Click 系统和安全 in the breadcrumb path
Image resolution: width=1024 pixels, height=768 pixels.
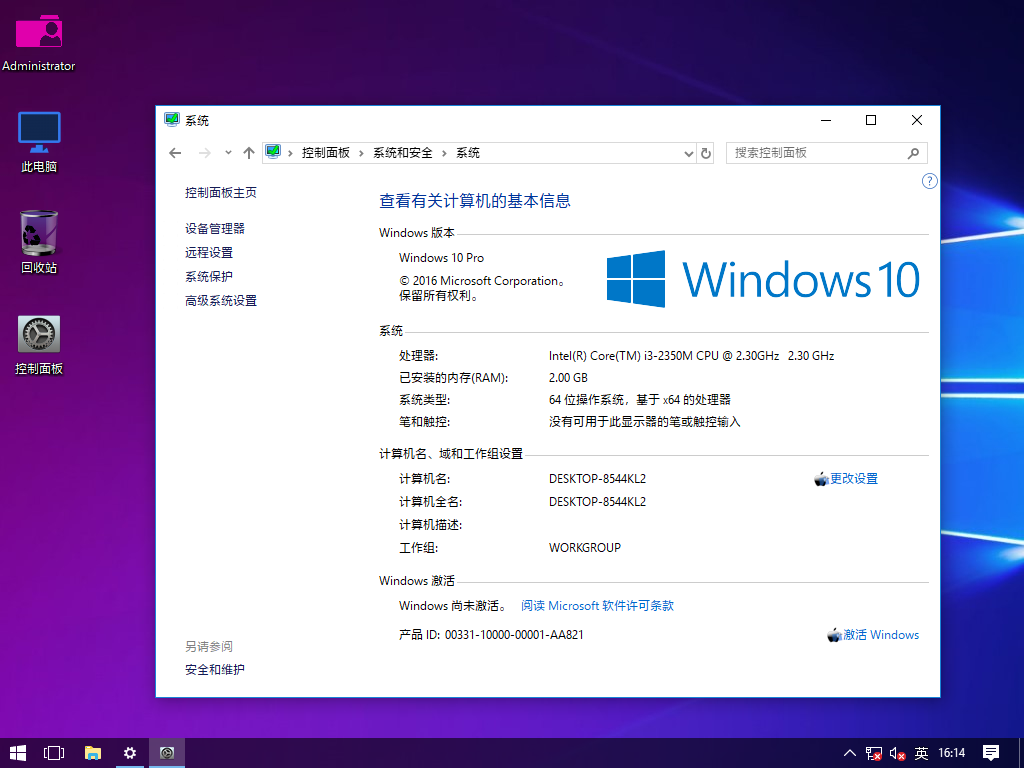pos(403,153)
